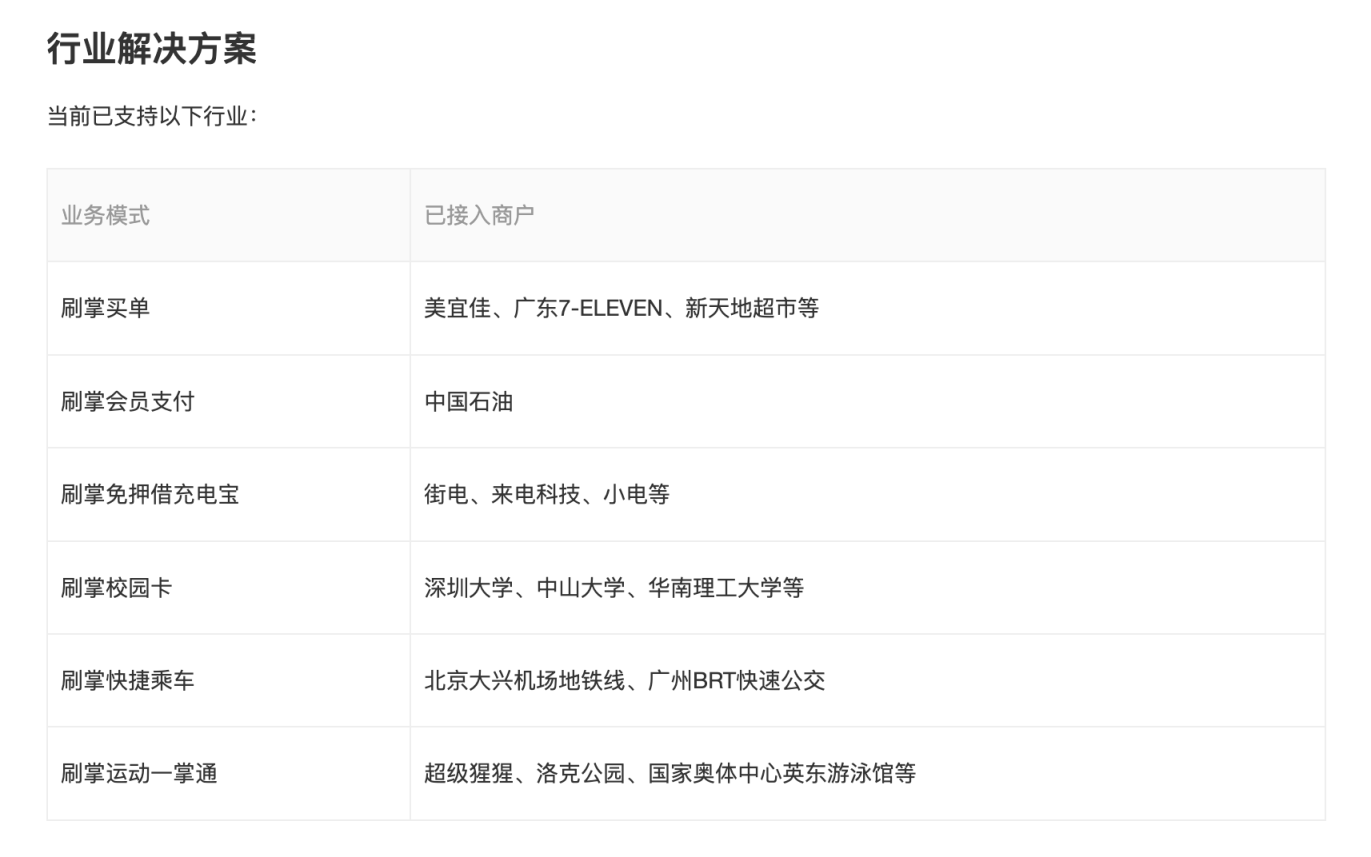
Task: Click the 广州BRT快速公交 text
Action: [x=738, y=680]
